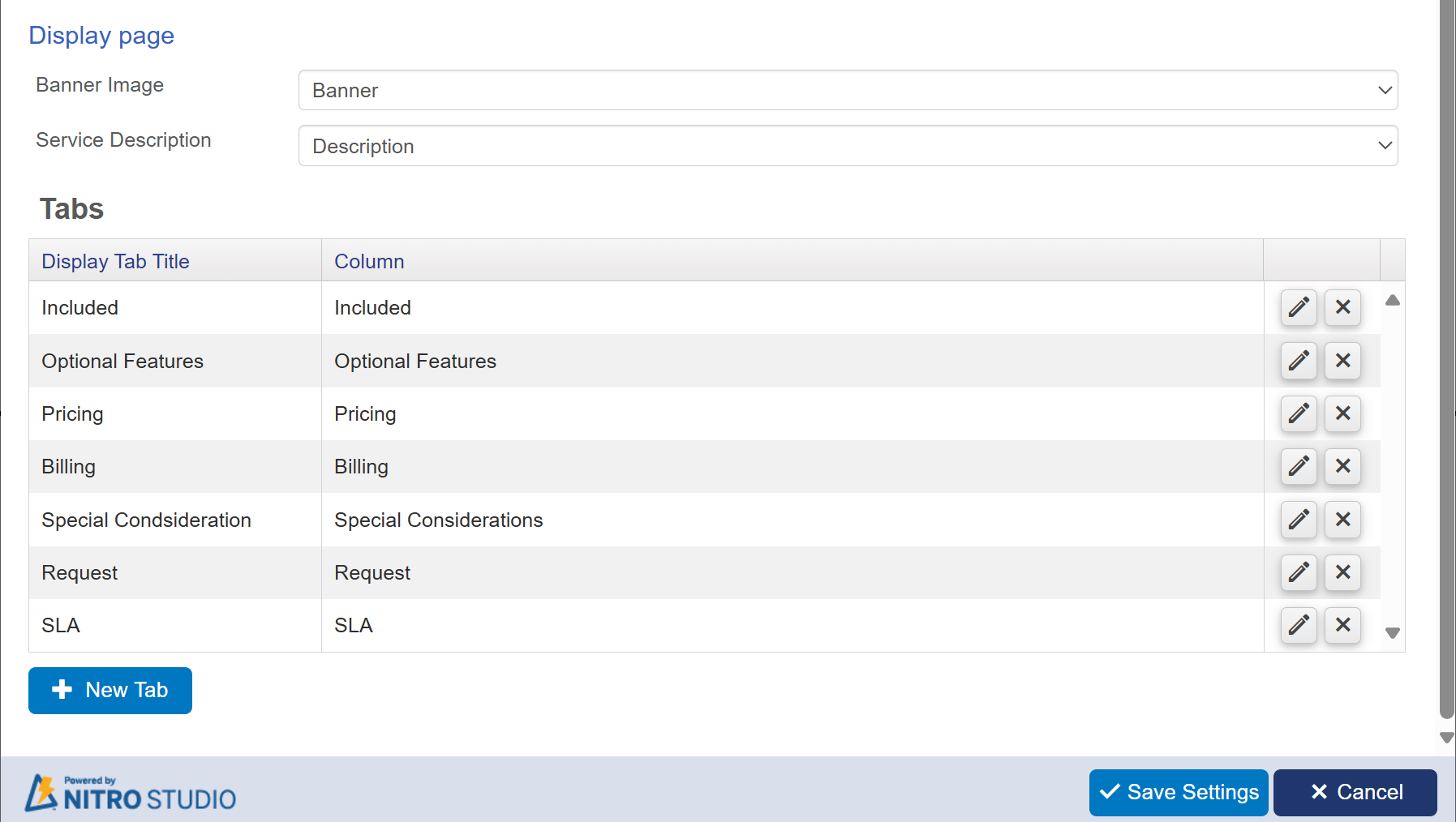Select the SLA title cell
The image size is (1456, 822).
[x=175, y=625]
